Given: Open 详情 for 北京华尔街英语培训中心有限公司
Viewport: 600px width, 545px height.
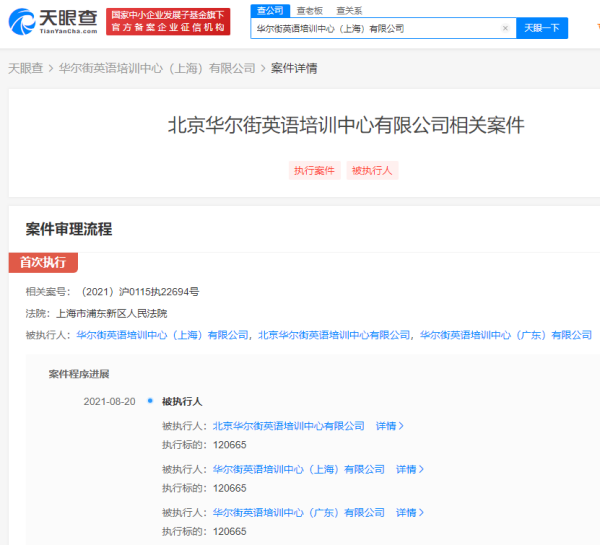Looking at the screenshot, I should tap(390, 426).
